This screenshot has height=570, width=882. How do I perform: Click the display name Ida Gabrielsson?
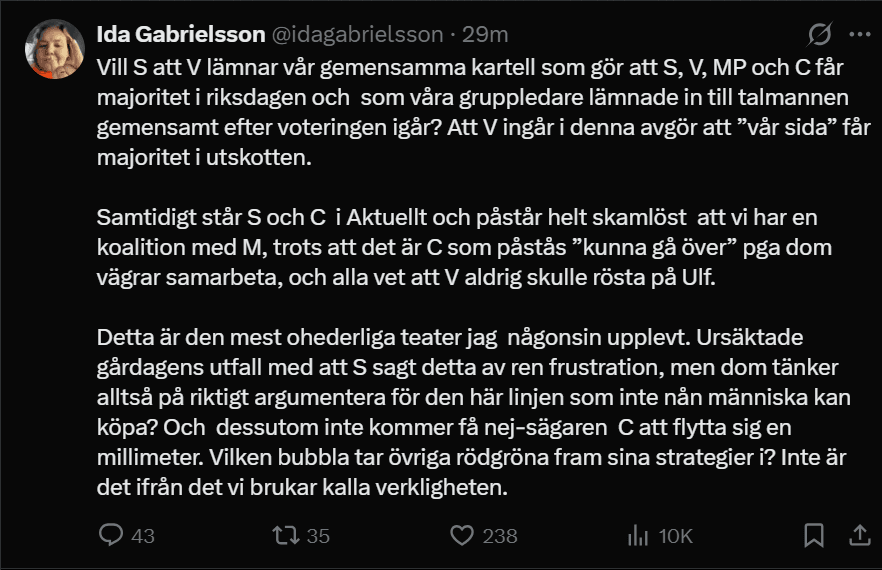[181, 35]
